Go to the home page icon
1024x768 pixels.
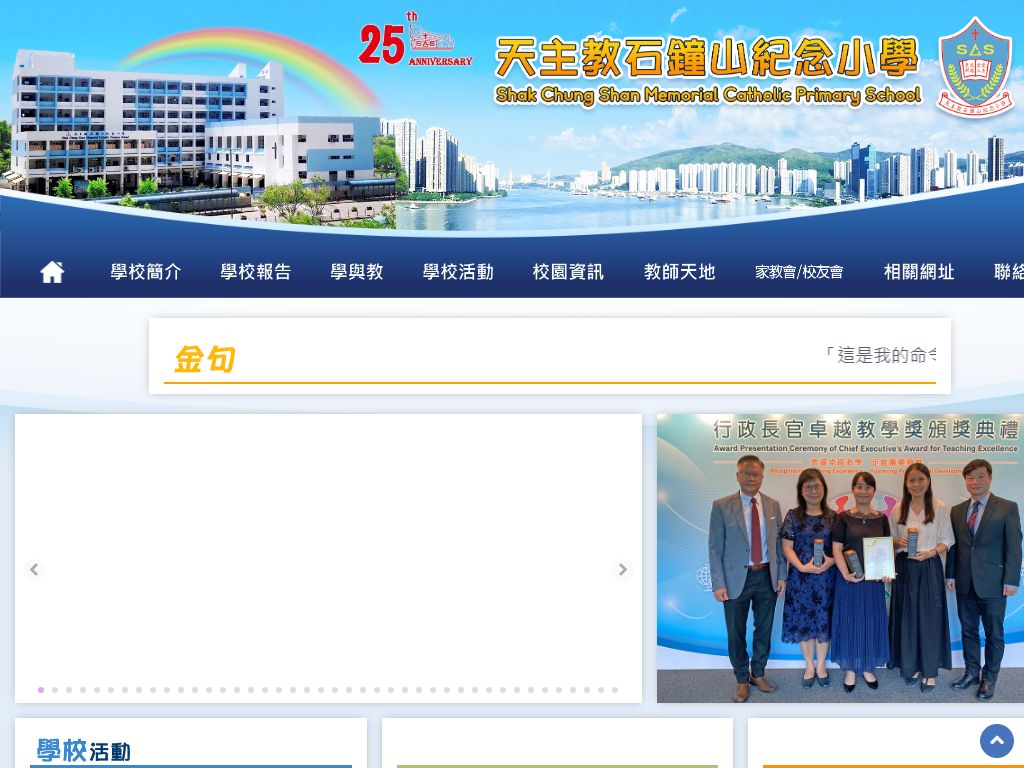[52, 272]
